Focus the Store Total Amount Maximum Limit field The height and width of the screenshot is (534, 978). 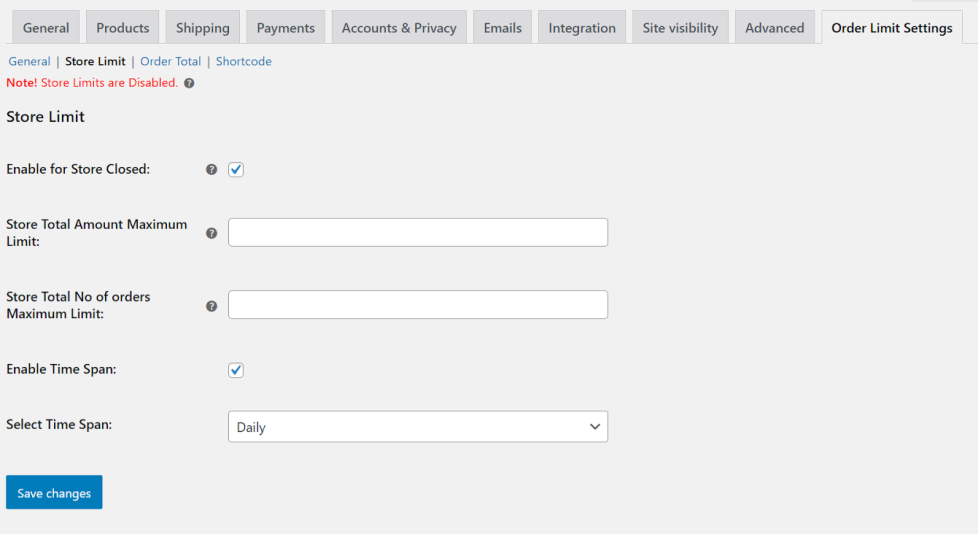pos(418,232)
